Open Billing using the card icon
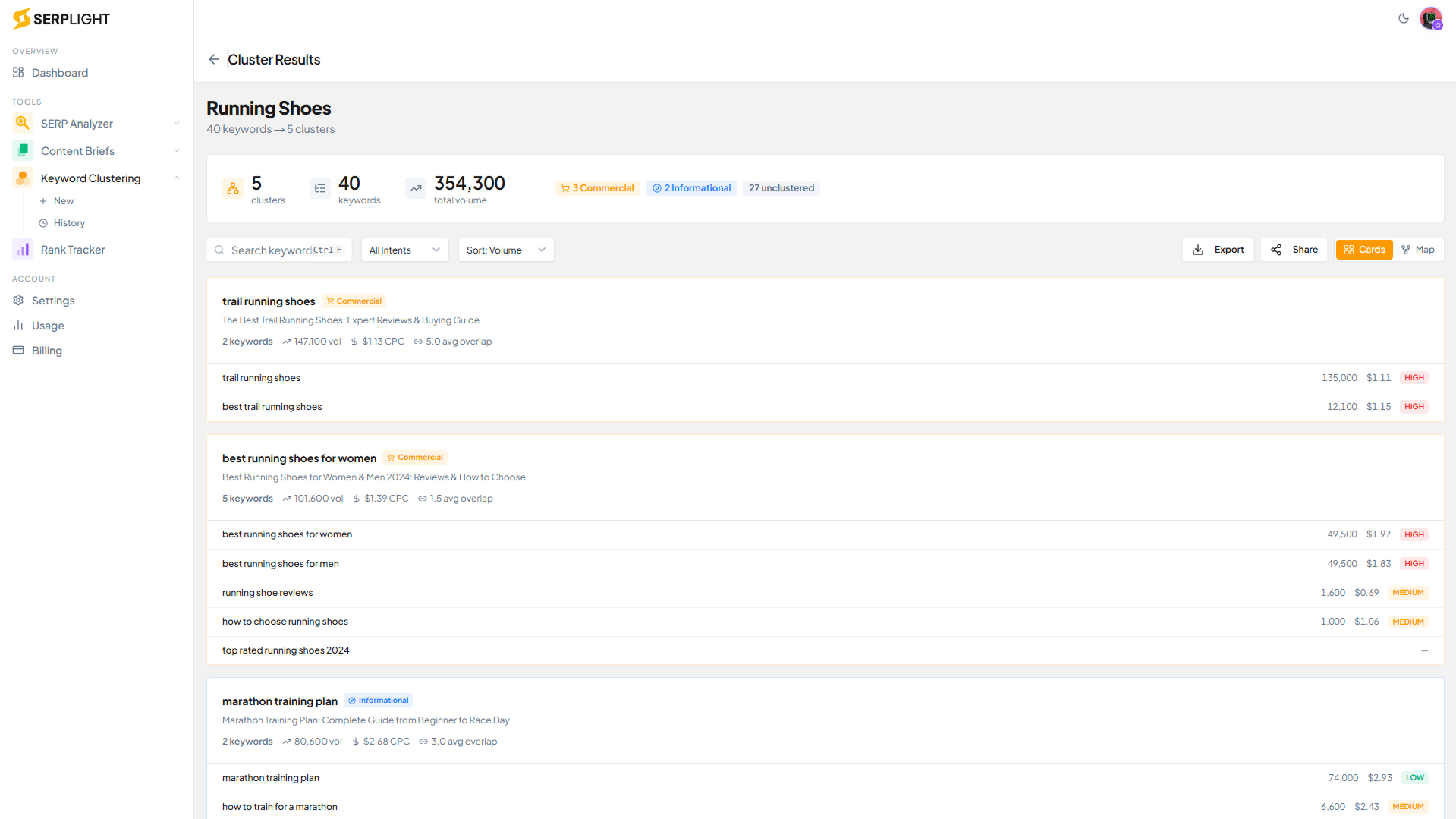The image size is (1456, 819). [x=18, y=350]
